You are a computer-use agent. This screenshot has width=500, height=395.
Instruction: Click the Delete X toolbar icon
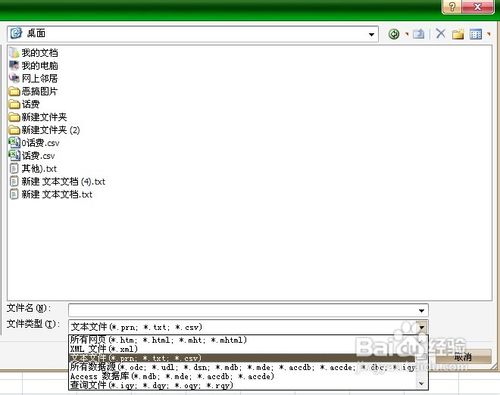pyautogui.click(x=441, y=33)
